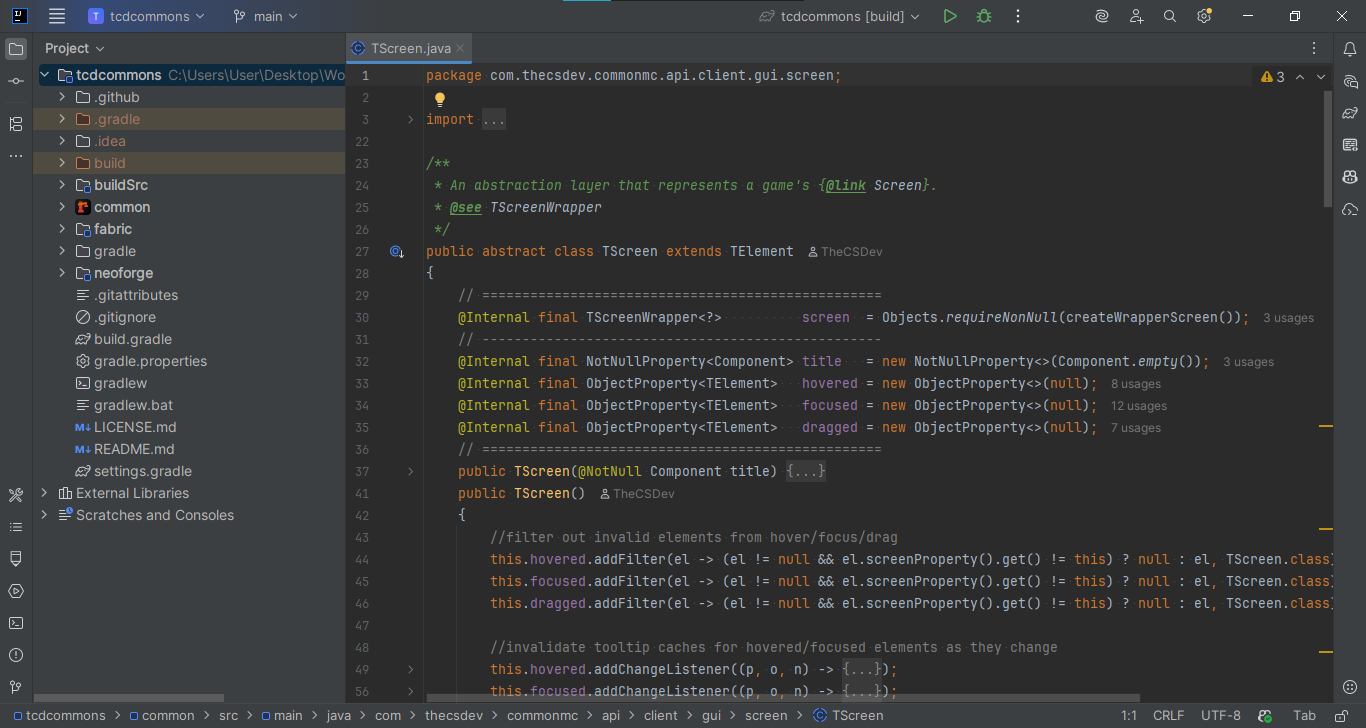Open the run configuration dropdown

click(838, 16)
